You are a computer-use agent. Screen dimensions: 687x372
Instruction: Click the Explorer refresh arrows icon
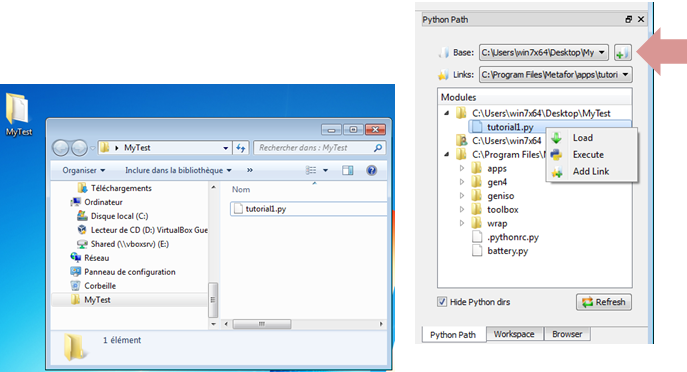[x=241, y=148]
